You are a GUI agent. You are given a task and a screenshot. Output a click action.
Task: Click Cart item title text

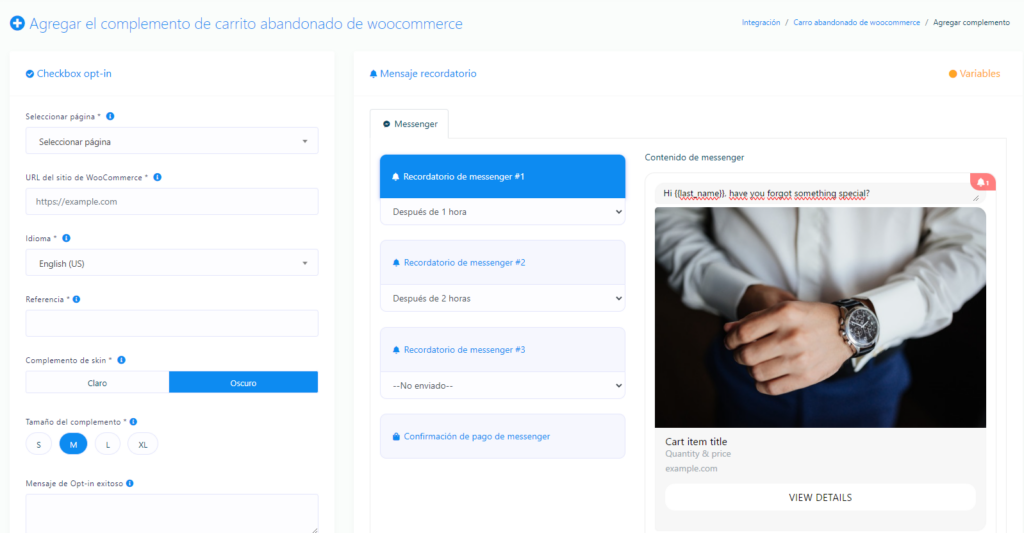pyautogui.click(x=696, y=442)
